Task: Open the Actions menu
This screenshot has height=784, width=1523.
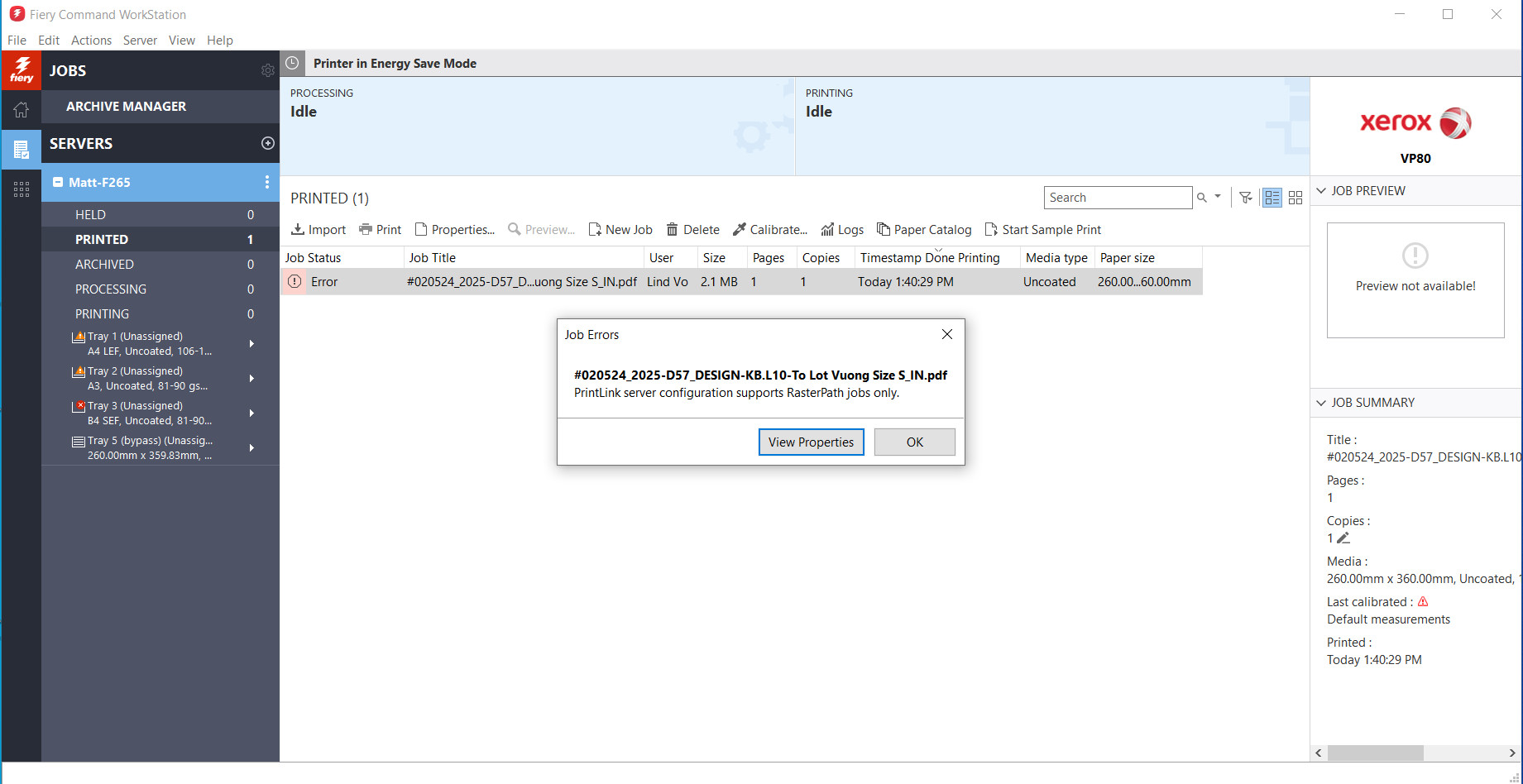Action: click(x=91, y=40)
